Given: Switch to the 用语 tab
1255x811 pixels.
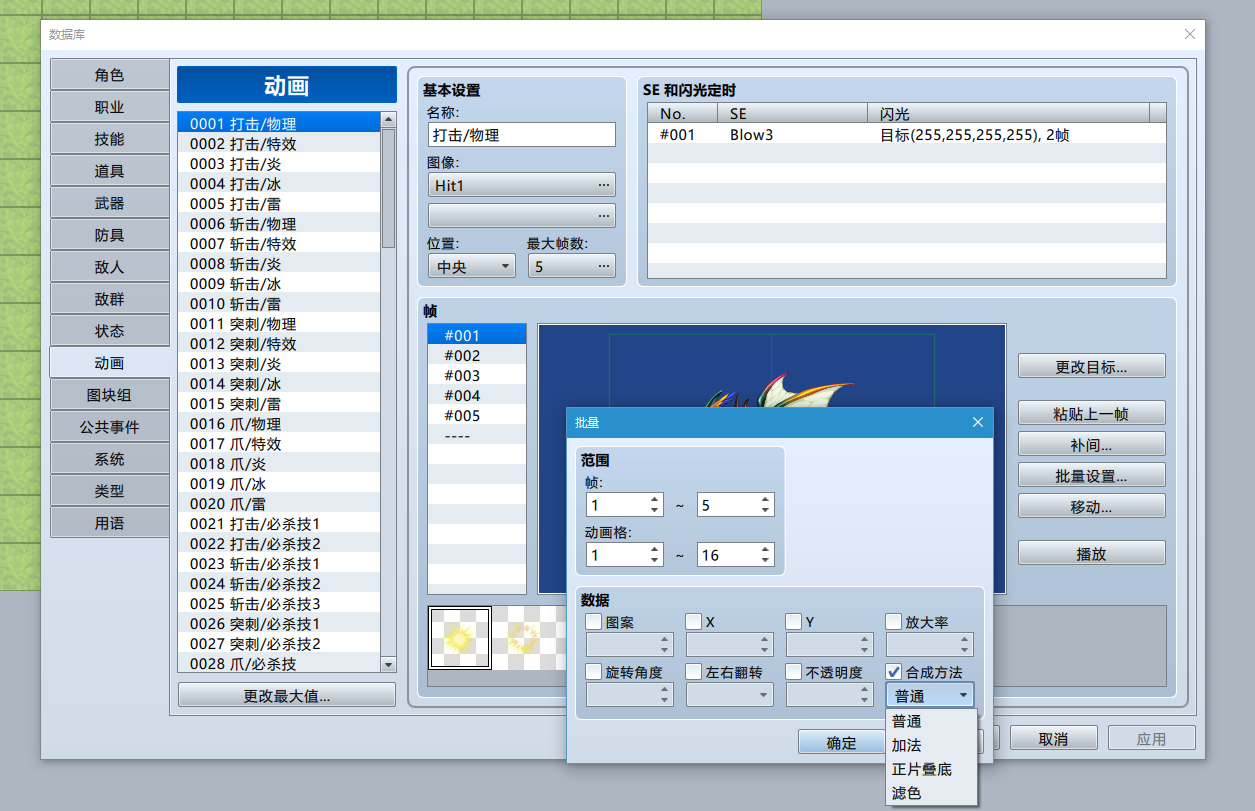Looking at the screenshot, I should click(110, 523).
